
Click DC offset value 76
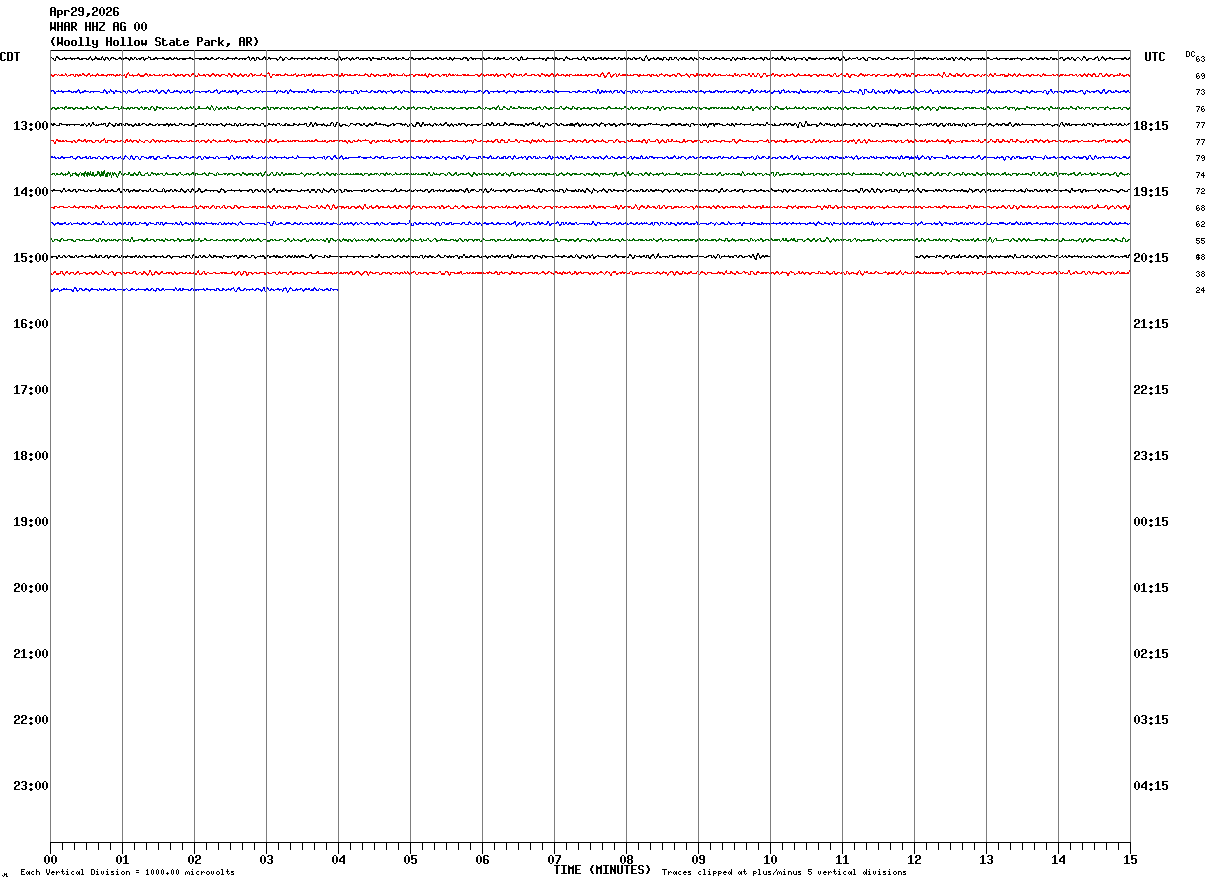pos(1200,109)
